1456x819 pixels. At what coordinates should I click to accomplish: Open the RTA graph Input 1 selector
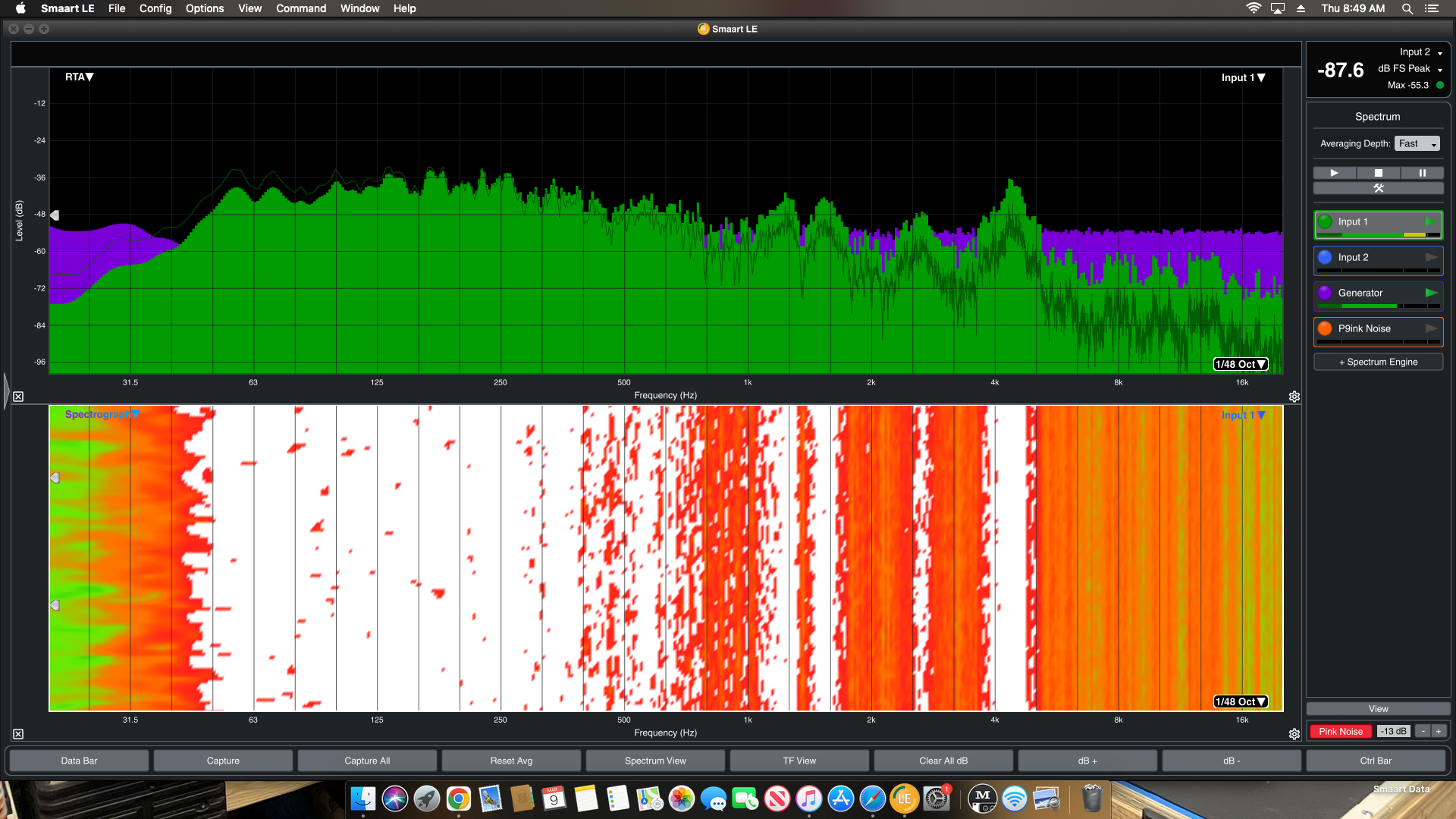click(x=1243, y=77)
